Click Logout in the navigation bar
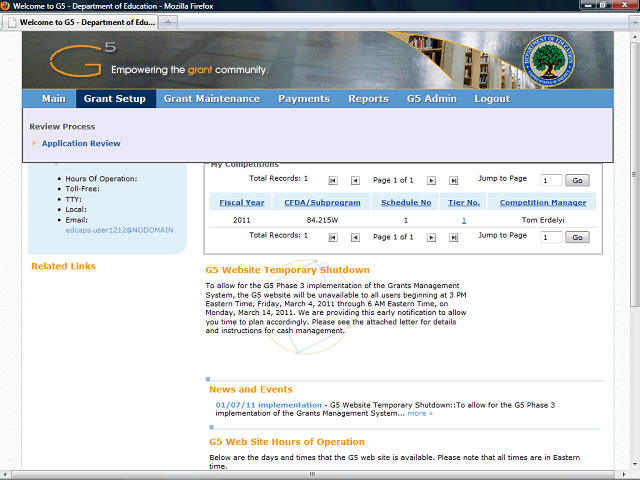Viewport: 640px width, 480px height. click(x=492, y=99)
